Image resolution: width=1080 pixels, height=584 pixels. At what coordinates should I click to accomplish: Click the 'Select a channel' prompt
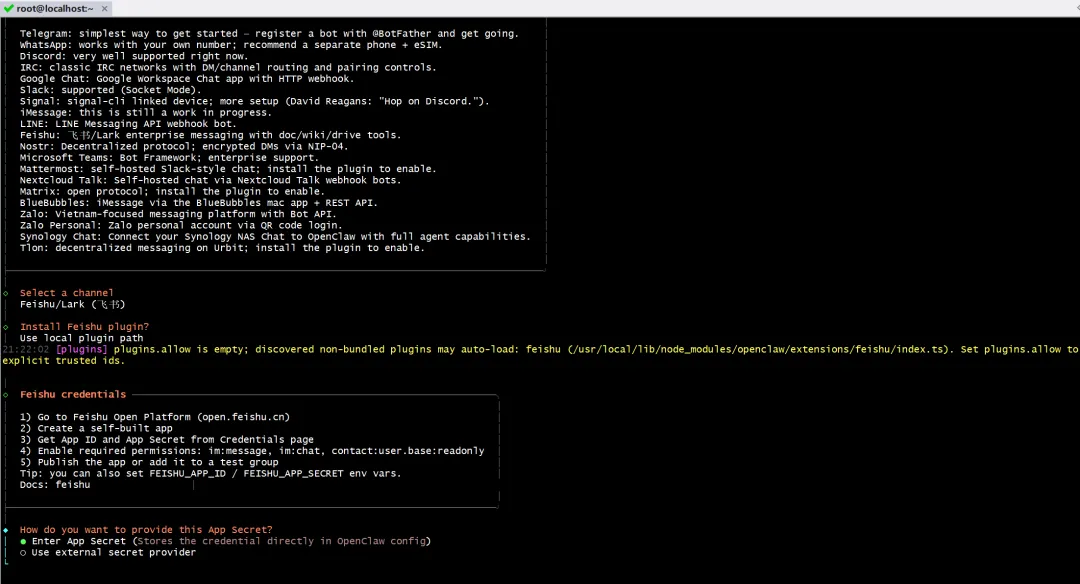(x=67, y=293)
